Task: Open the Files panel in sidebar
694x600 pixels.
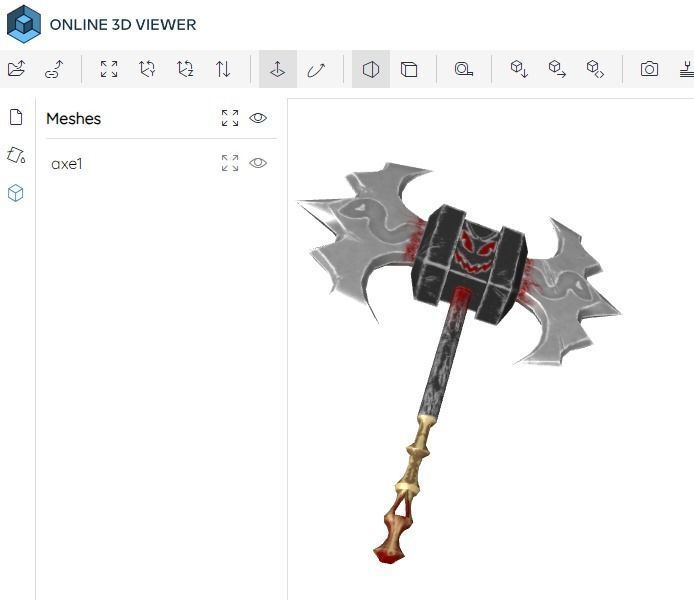Action: [x=16, y=117]
